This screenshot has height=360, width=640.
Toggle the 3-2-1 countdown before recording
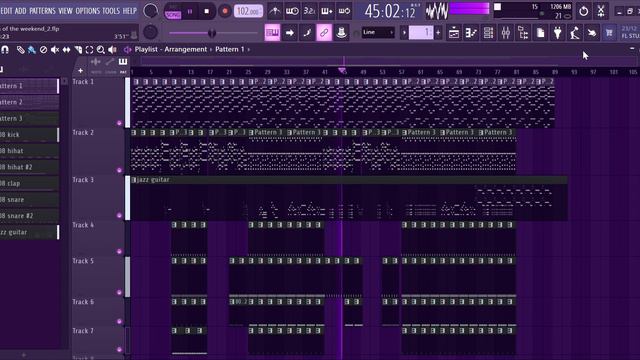coord(309,11)
